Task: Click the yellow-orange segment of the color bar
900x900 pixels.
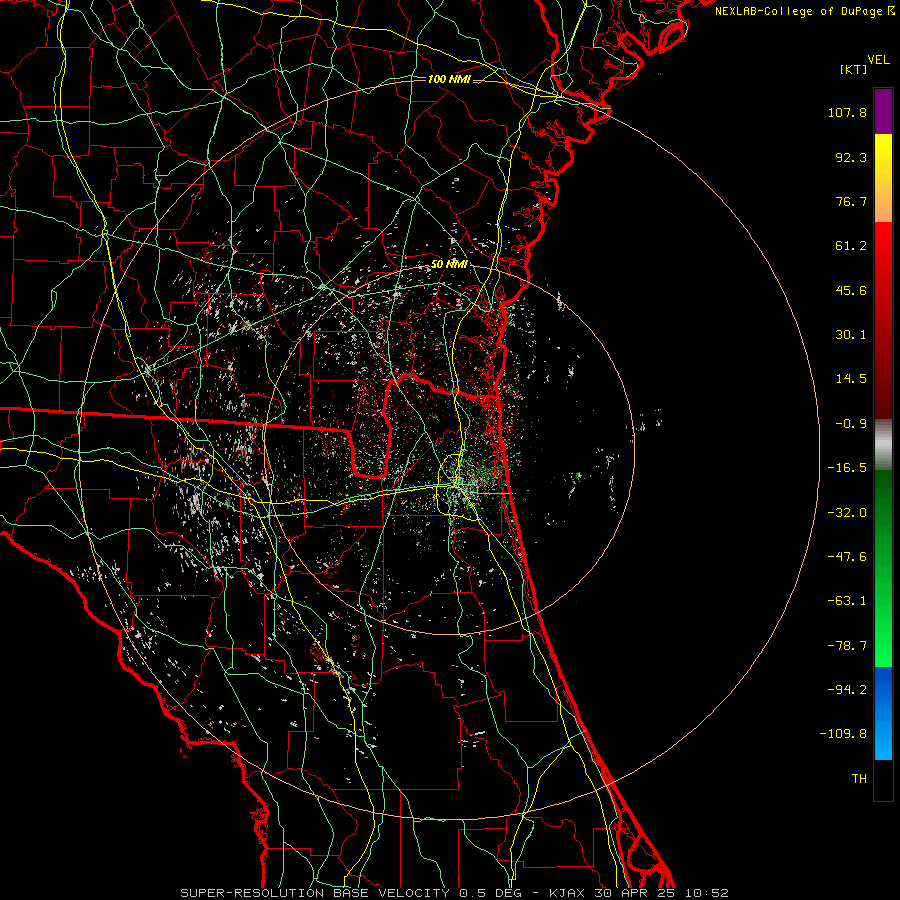Action: [883, 178]
